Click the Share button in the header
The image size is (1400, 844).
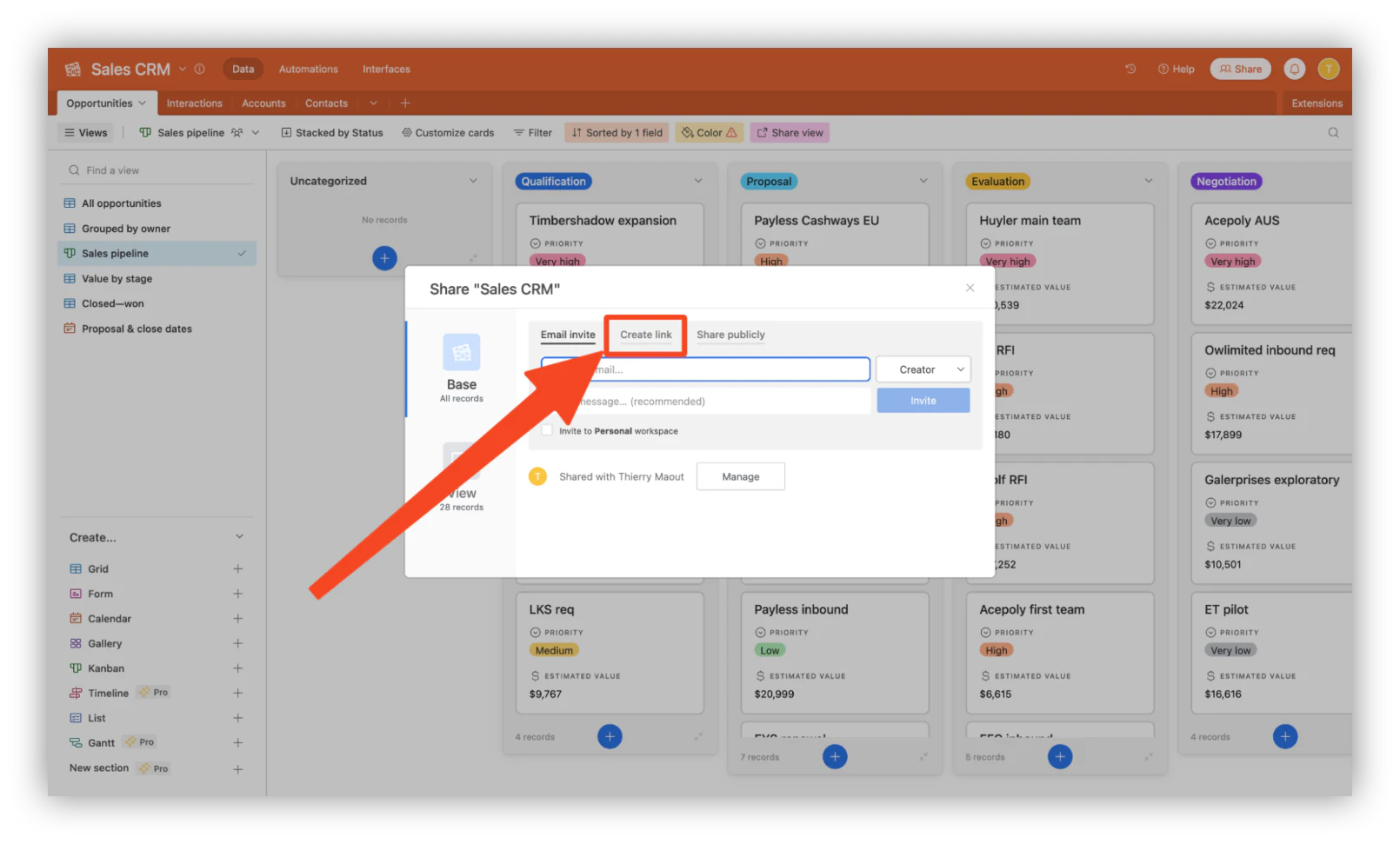click(1240, 69)
